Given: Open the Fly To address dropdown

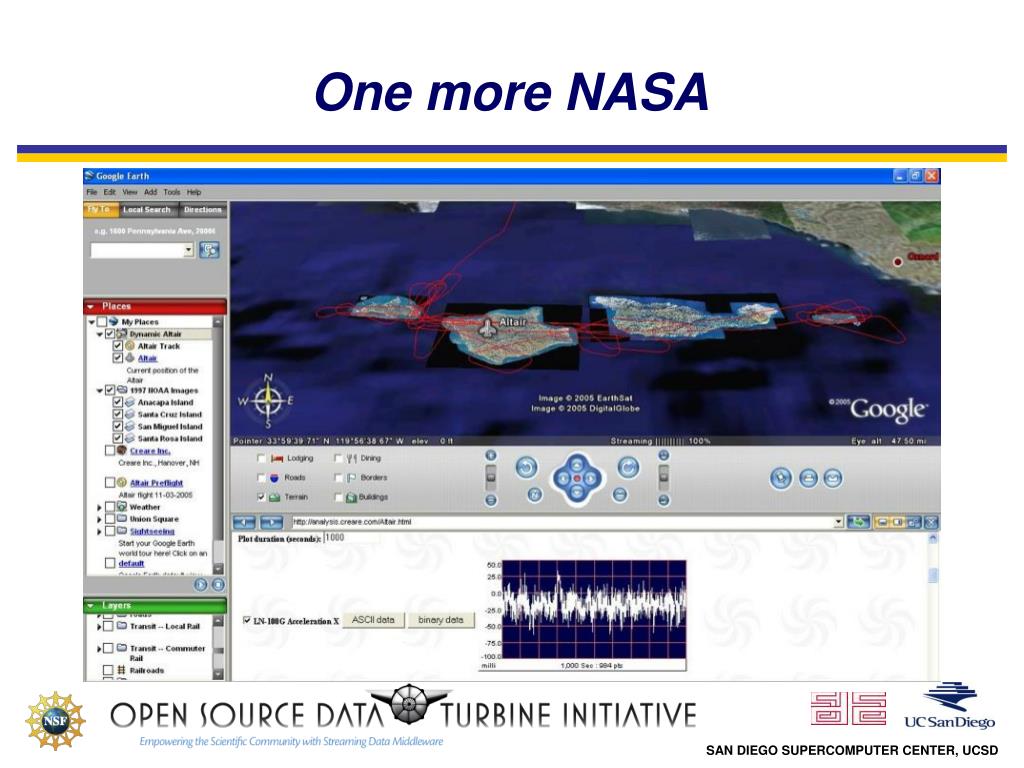Looking at the screenshot, I should point(189,250).
